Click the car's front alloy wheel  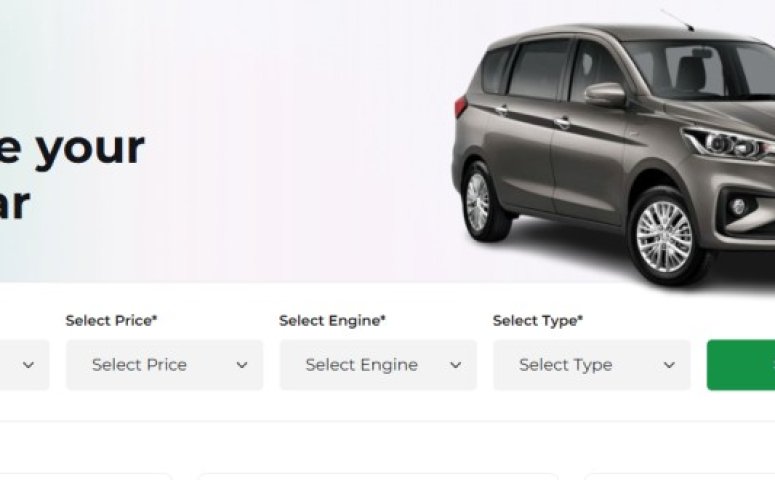(663, 236)
